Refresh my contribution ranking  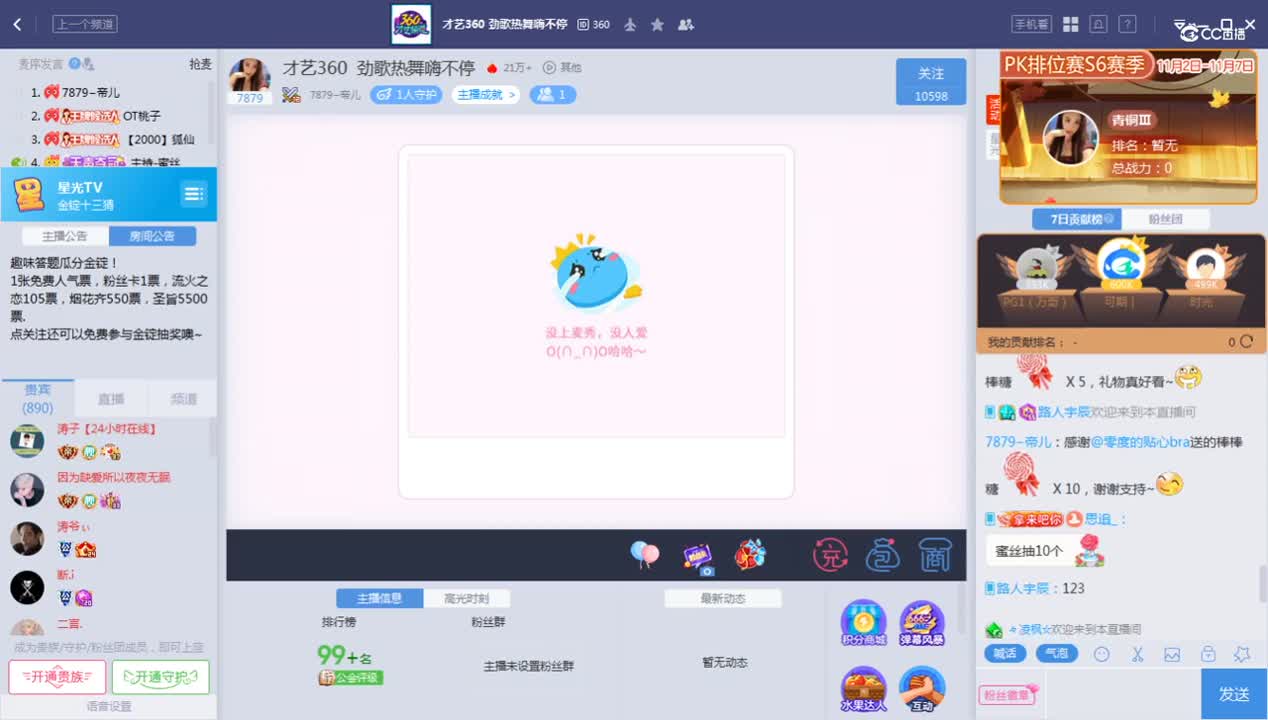[x=1246, y=341]
